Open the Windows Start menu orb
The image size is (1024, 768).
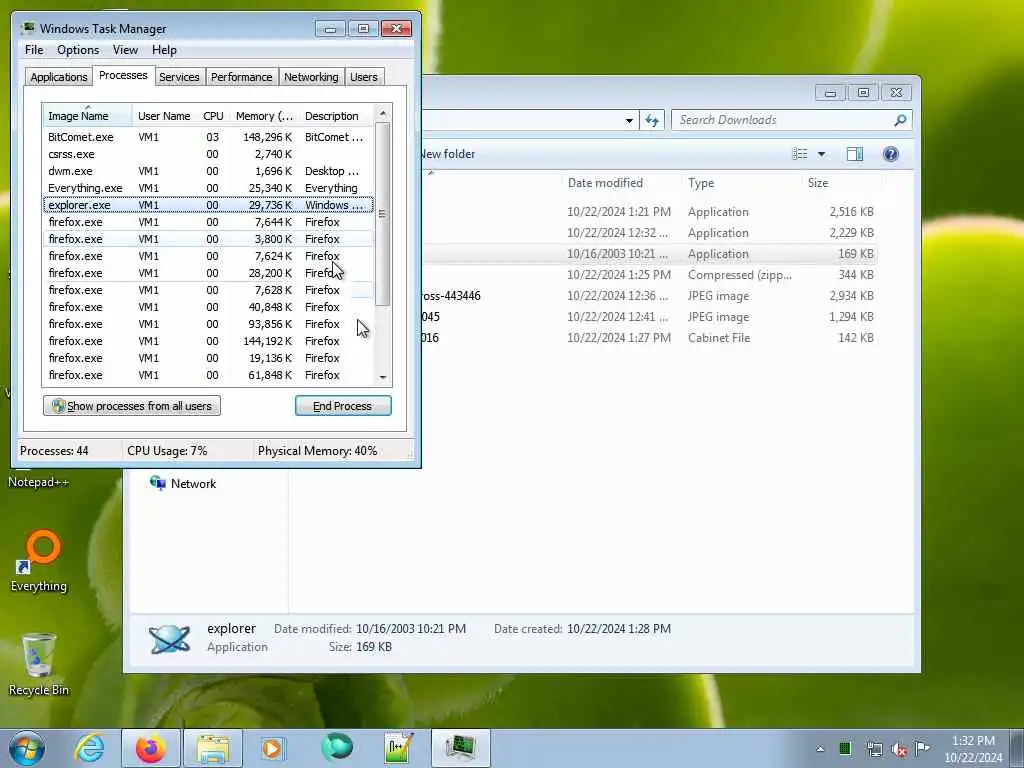27,748
